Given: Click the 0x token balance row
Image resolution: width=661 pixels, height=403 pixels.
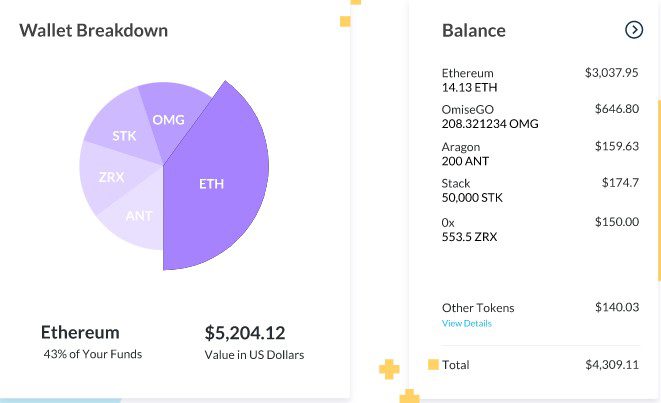Looking at the screenshot, I should click(x=540, y=228).
